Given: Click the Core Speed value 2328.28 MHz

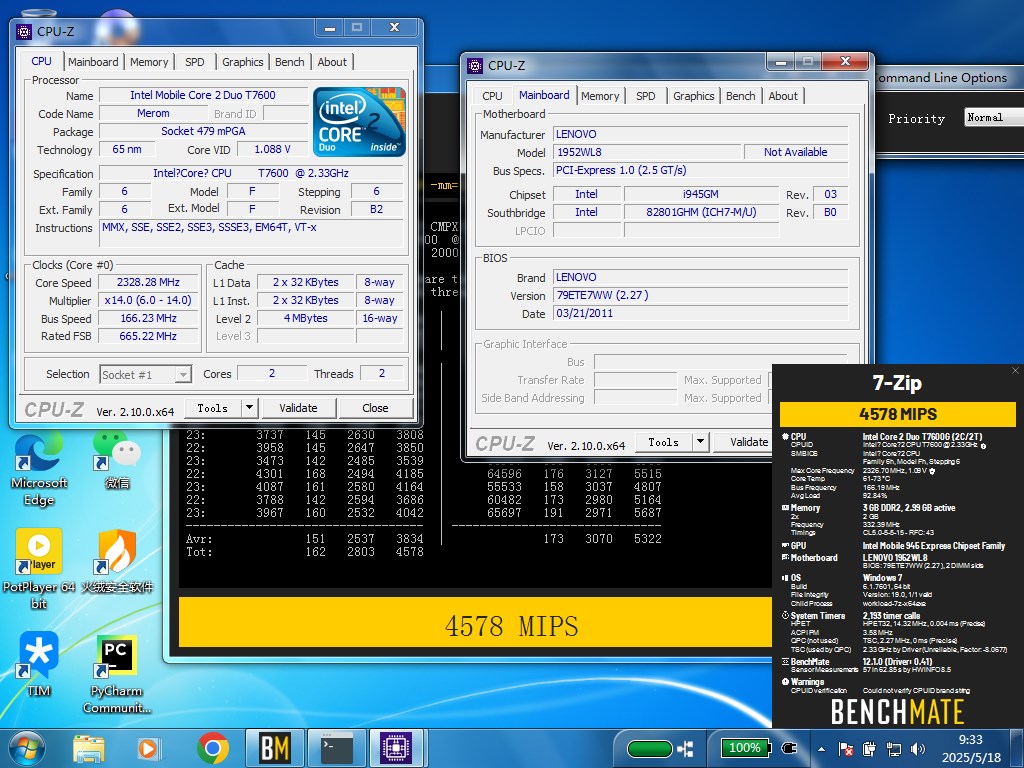Looking at the screenshot, I should [x=148, y=282].
